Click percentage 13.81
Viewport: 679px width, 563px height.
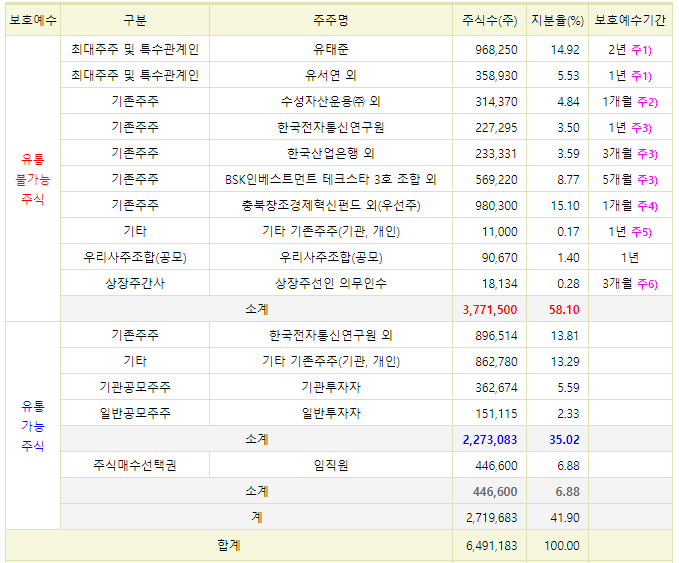tap(565, 336)
